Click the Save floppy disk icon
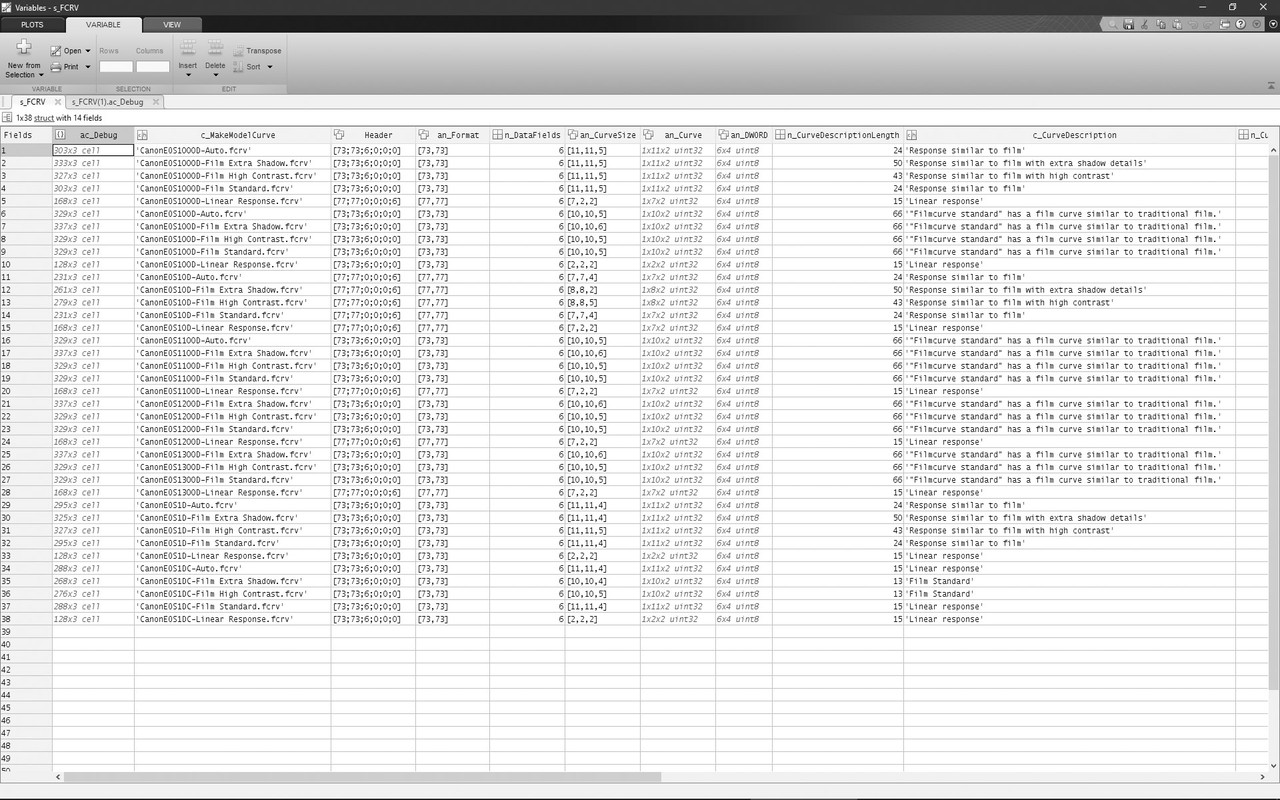The image size is (1280, 800). click(x=1128, y=24)
